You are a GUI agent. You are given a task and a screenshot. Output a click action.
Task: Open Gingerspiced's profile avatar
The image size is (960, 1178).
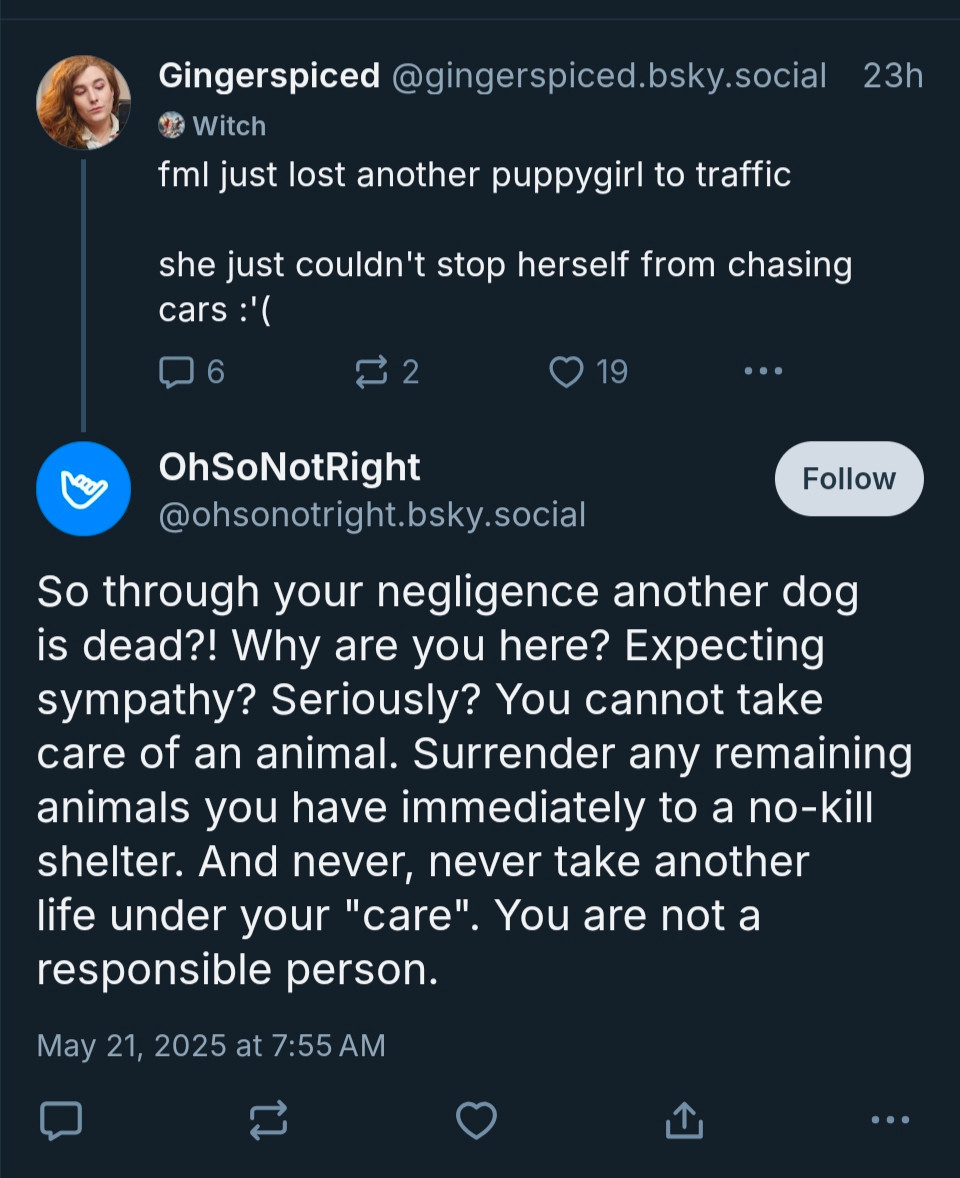83,102
